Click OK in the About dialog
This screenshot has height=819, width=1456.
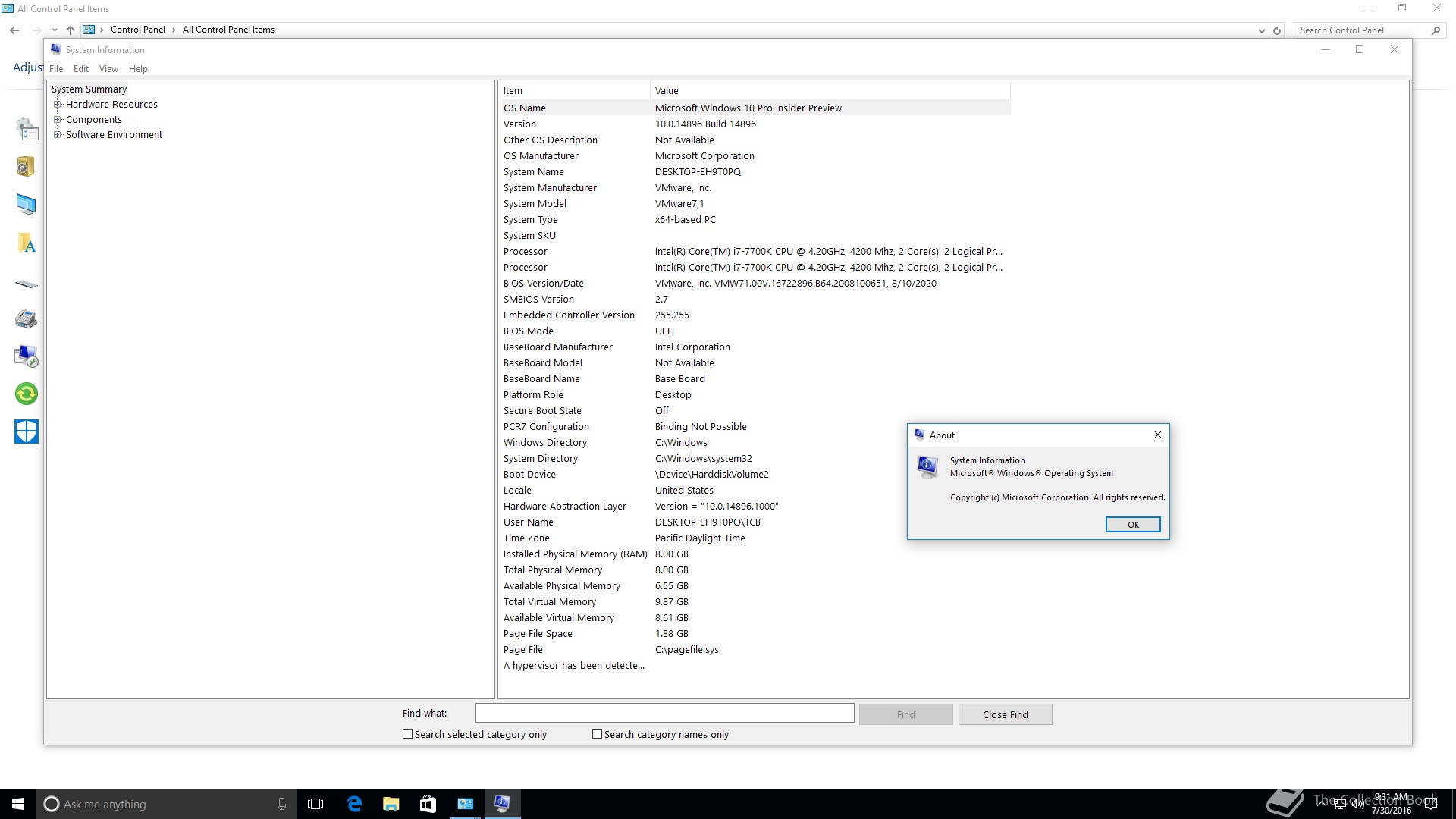pos(1133,525)
